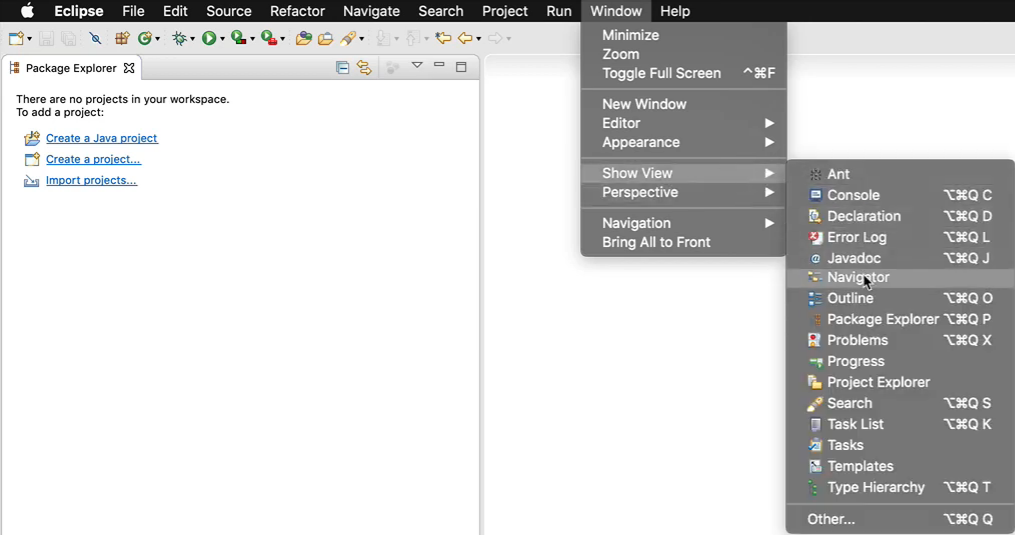
Task: Click the Open Task folder icon
Action: pos(325,38)
